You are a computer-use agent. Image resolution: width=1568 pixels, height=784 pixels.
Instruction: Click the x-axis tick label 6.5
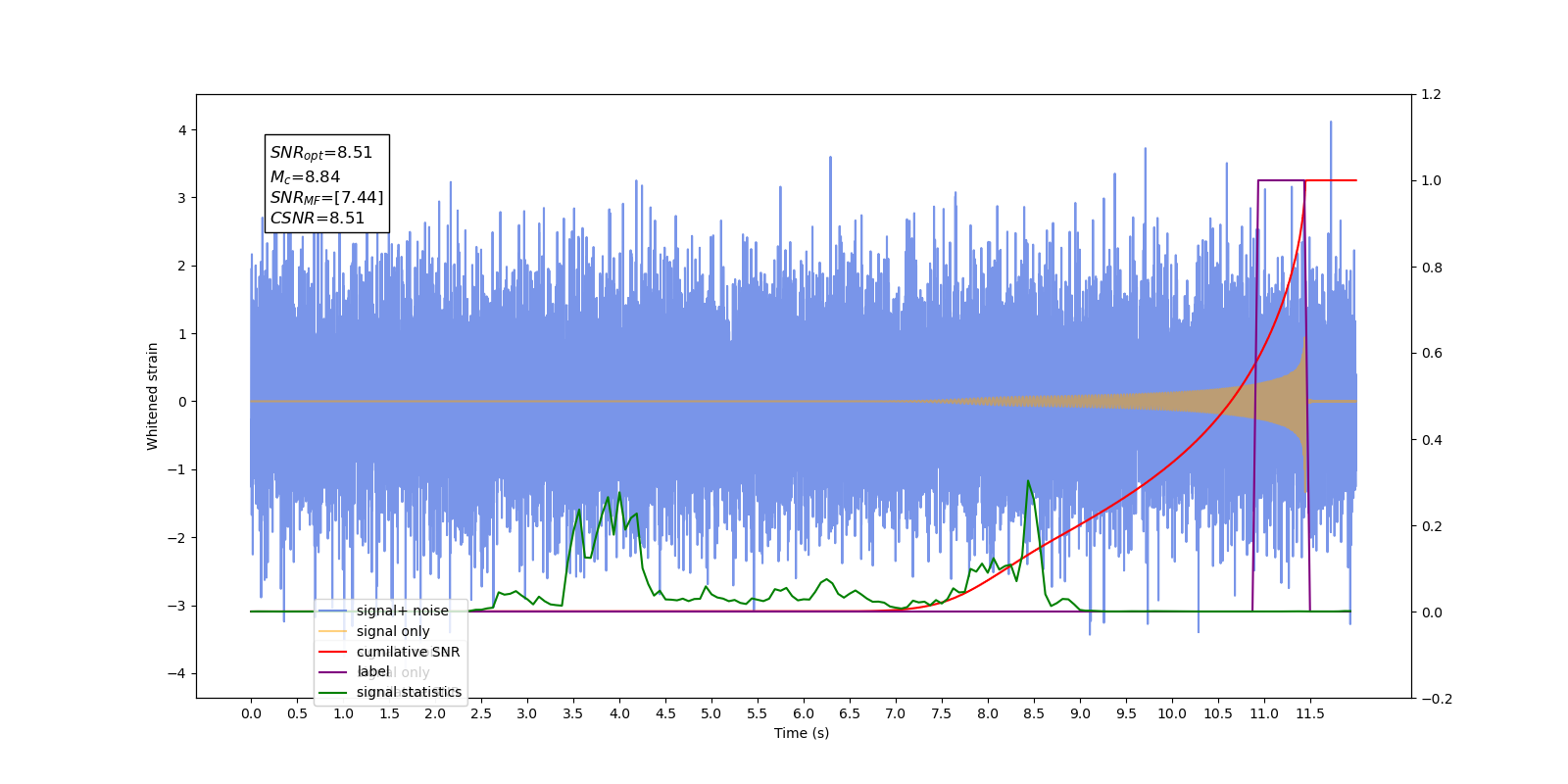click(x=850, y=713)
